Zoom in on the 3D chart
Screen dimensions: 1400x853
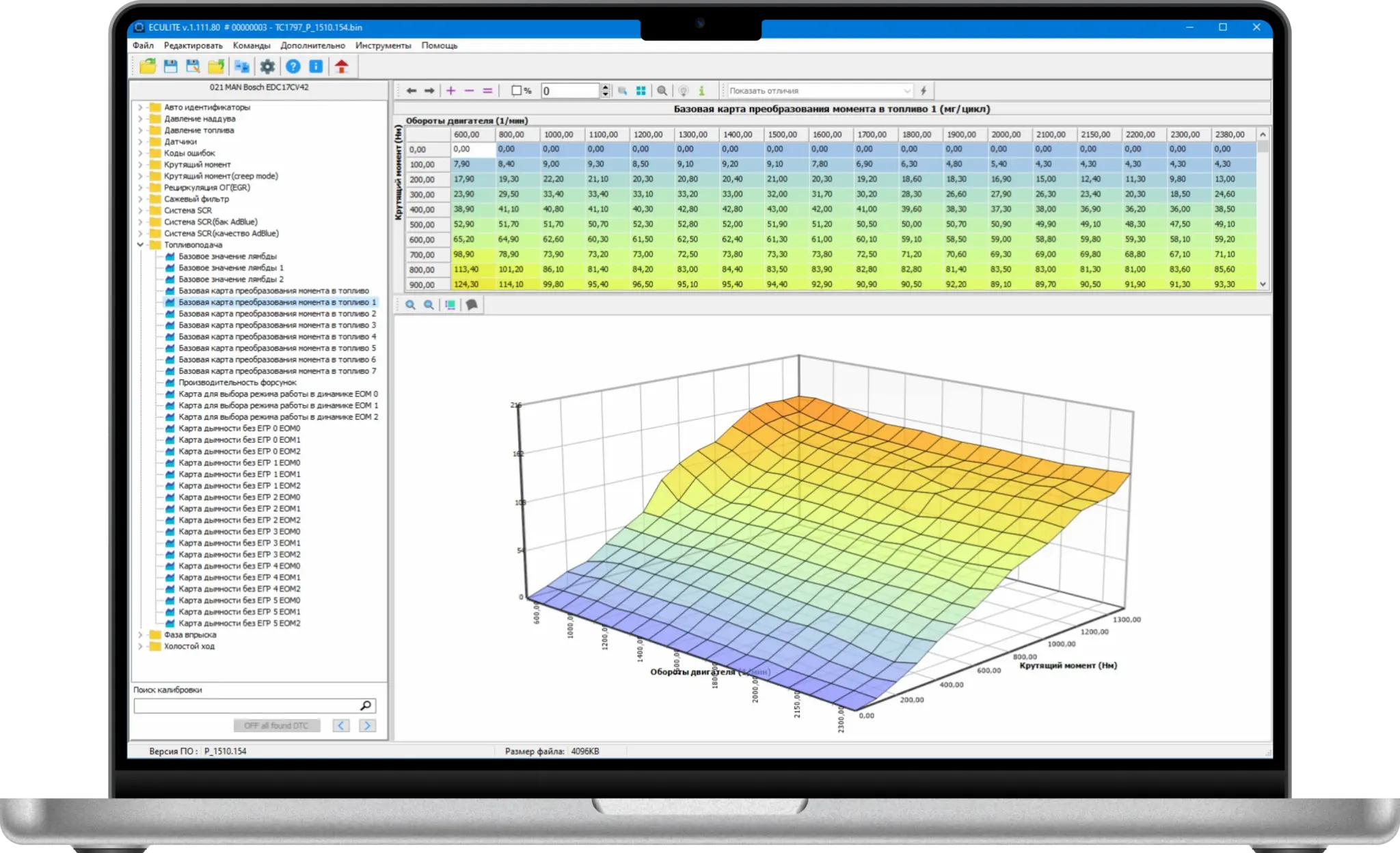410,305
